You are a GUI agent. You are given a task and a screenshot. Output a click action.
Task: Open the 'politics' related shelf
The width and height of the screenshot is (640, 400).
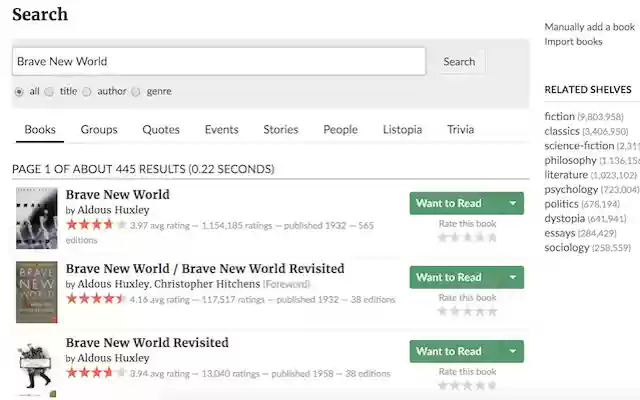click(x=561, y=204)
